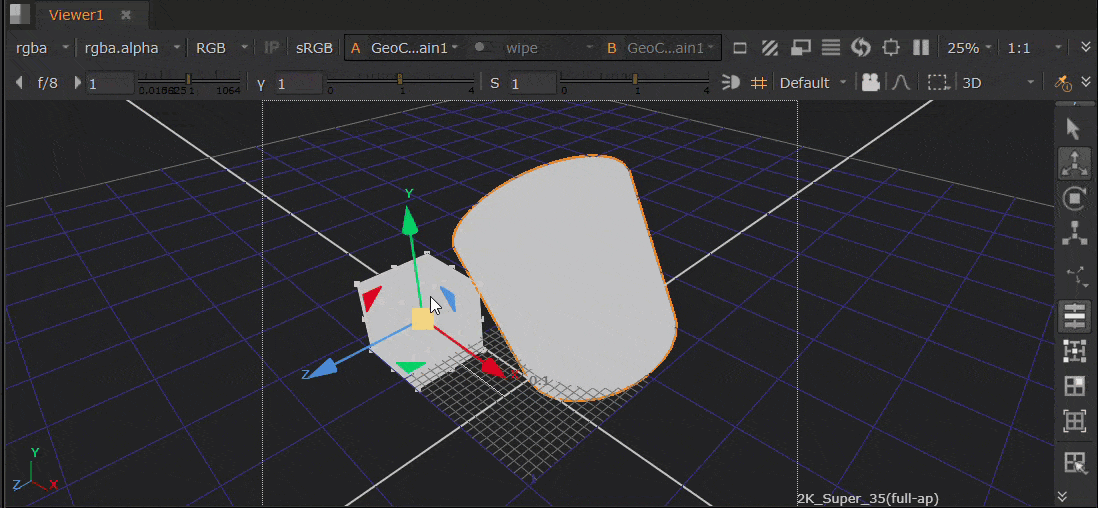This screenshot has width=1098, height=508.
Task: Click the refresh/update viewer icon
Action: click(x=860, y=47)
